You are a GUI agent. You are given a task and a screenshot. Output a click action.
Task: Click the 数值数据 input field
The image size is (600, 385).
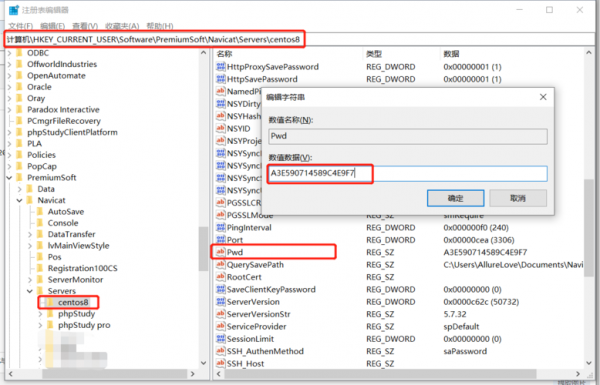(408, 173)
